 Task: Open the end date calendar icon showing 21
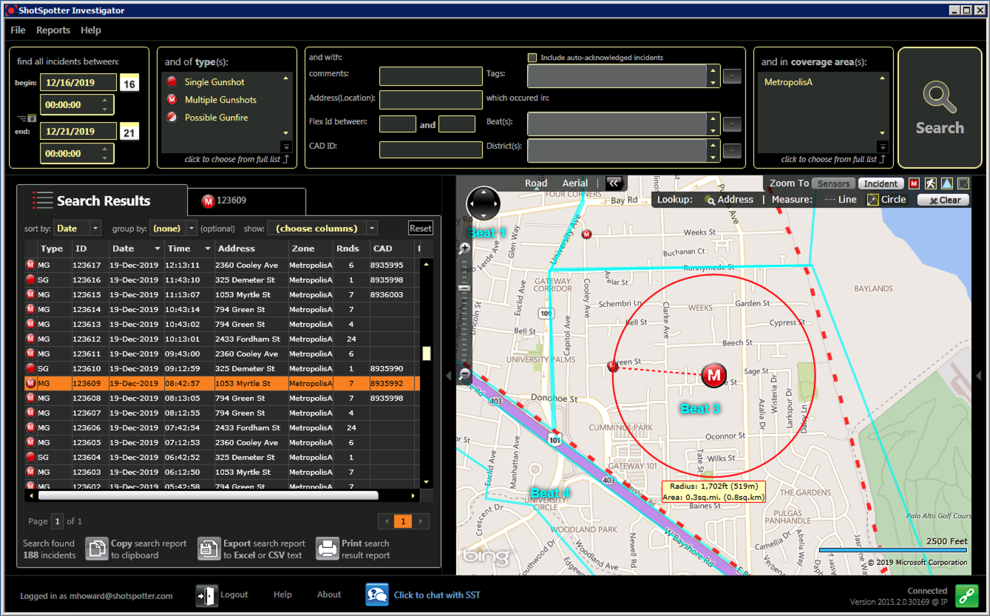(x=129, y=132)
